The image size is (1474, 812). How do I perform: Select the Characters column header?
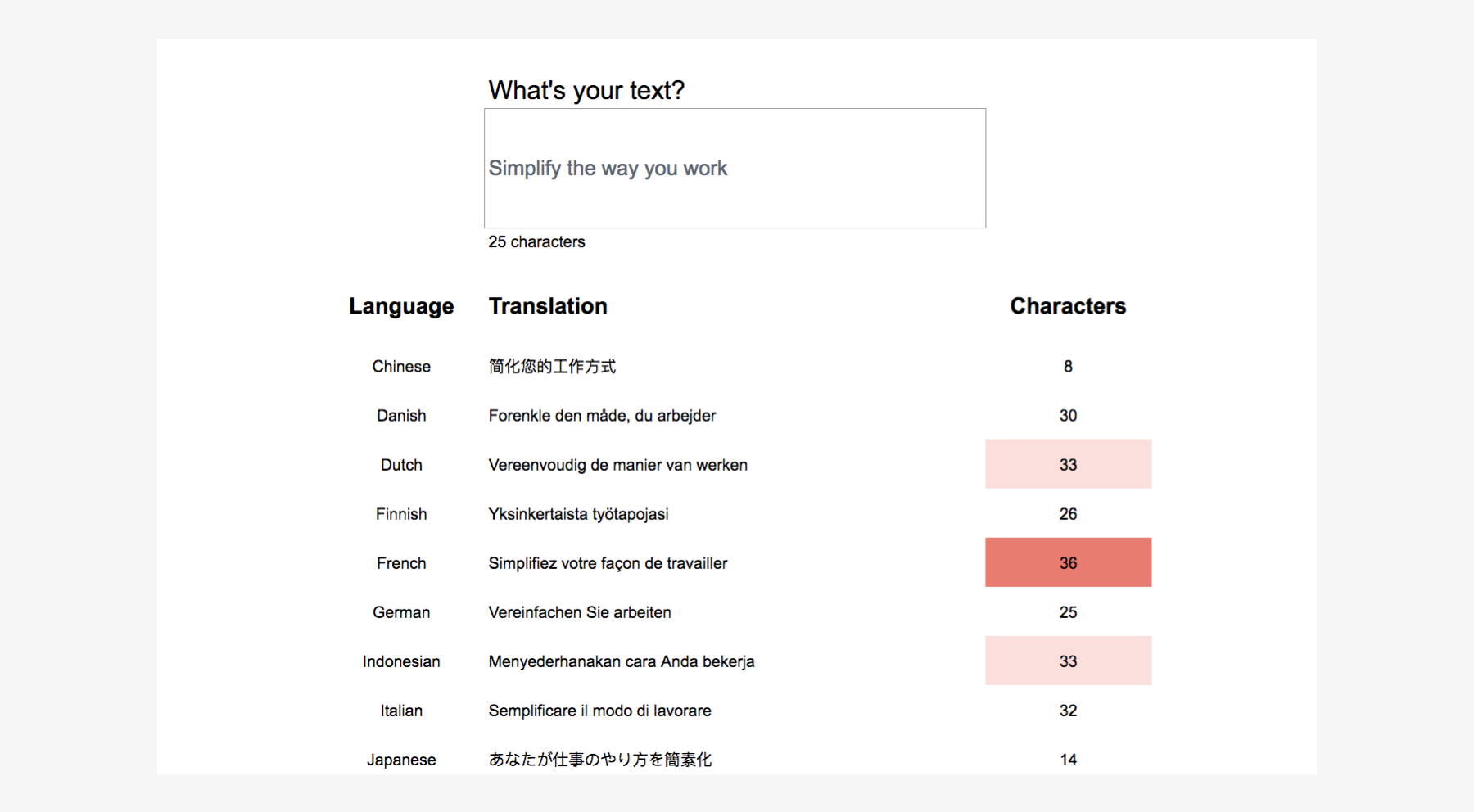coord(1067,306)
